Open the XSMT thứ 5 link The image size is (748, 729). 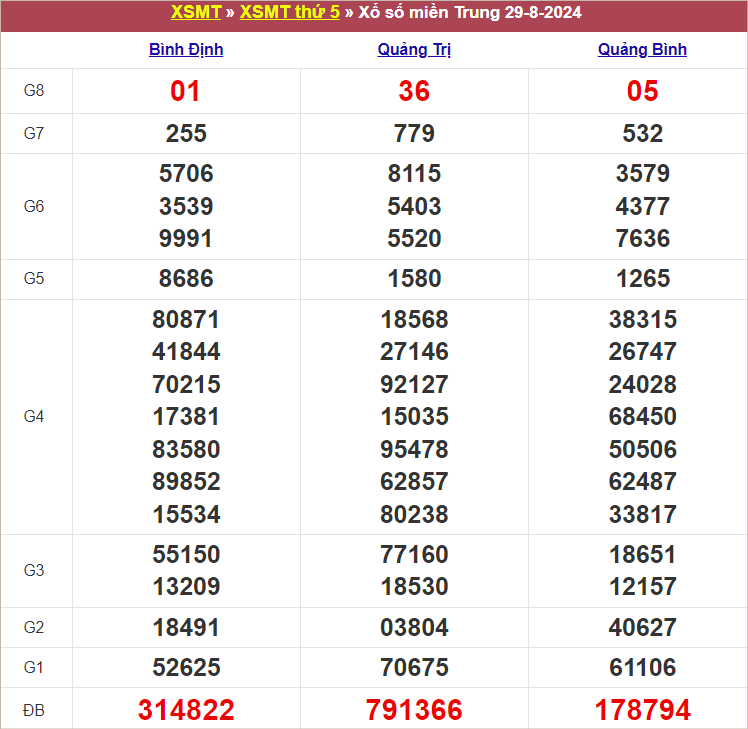290,12
